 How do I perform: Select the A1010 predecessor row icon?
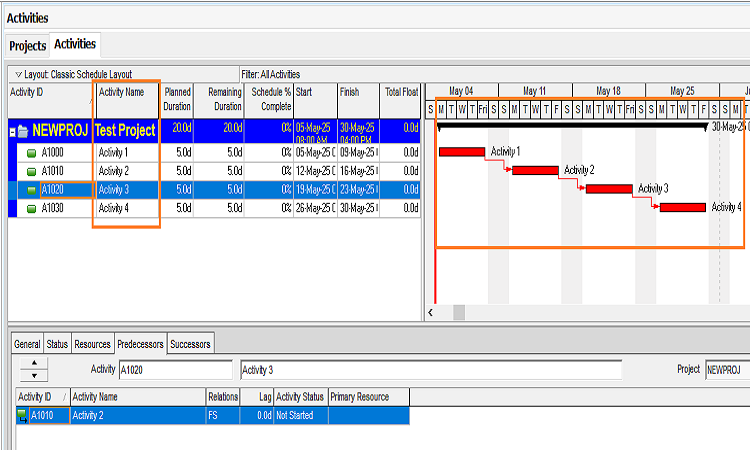(x=23, y=415)
